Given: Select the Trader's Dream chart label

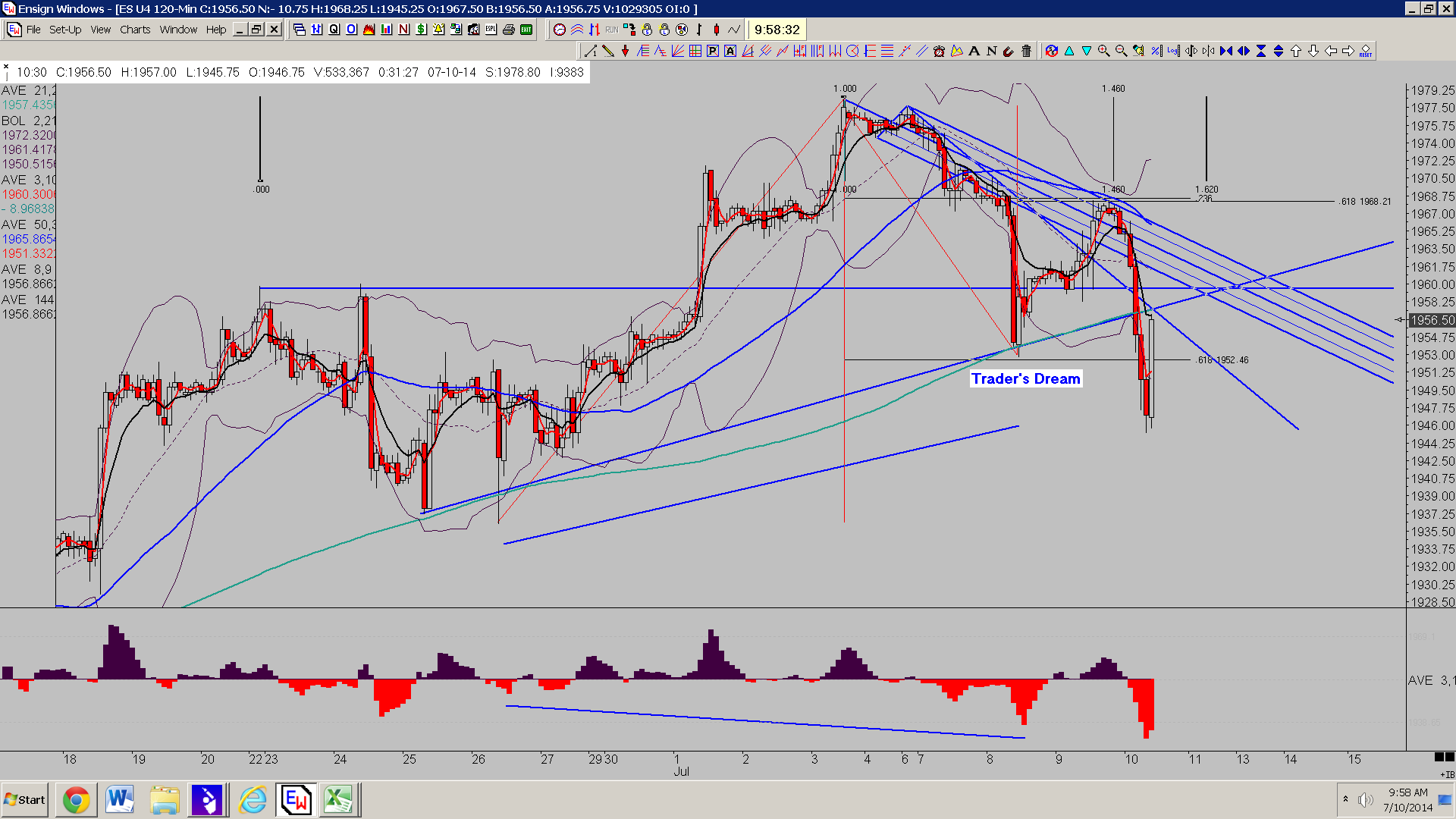Looking at the screenshot, I should [x=1026, y=378].
